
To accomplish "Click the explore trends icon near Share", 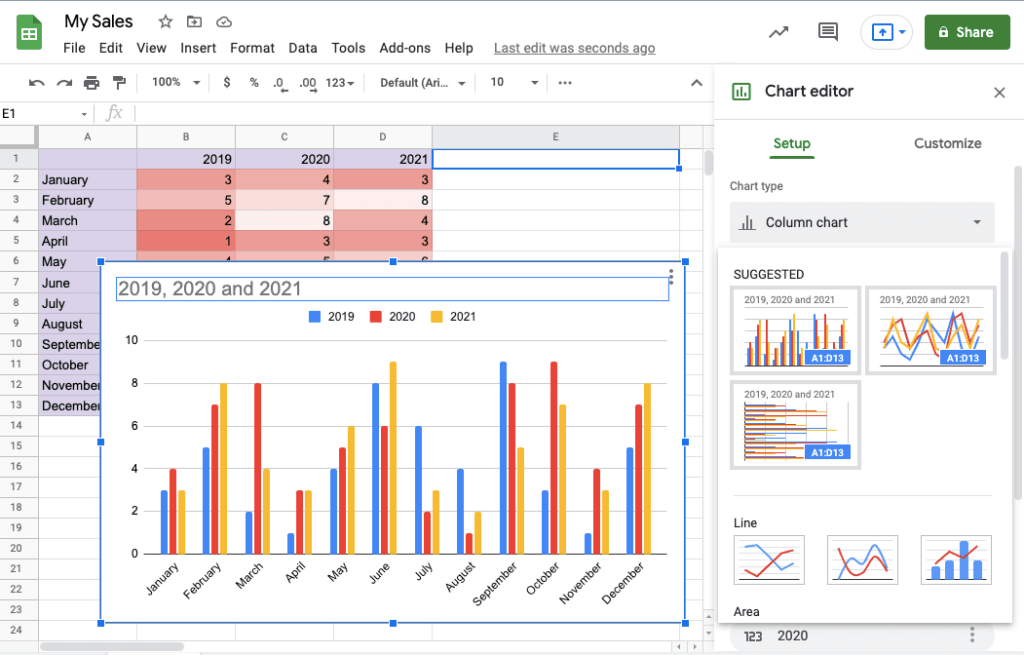I will 778,32.
